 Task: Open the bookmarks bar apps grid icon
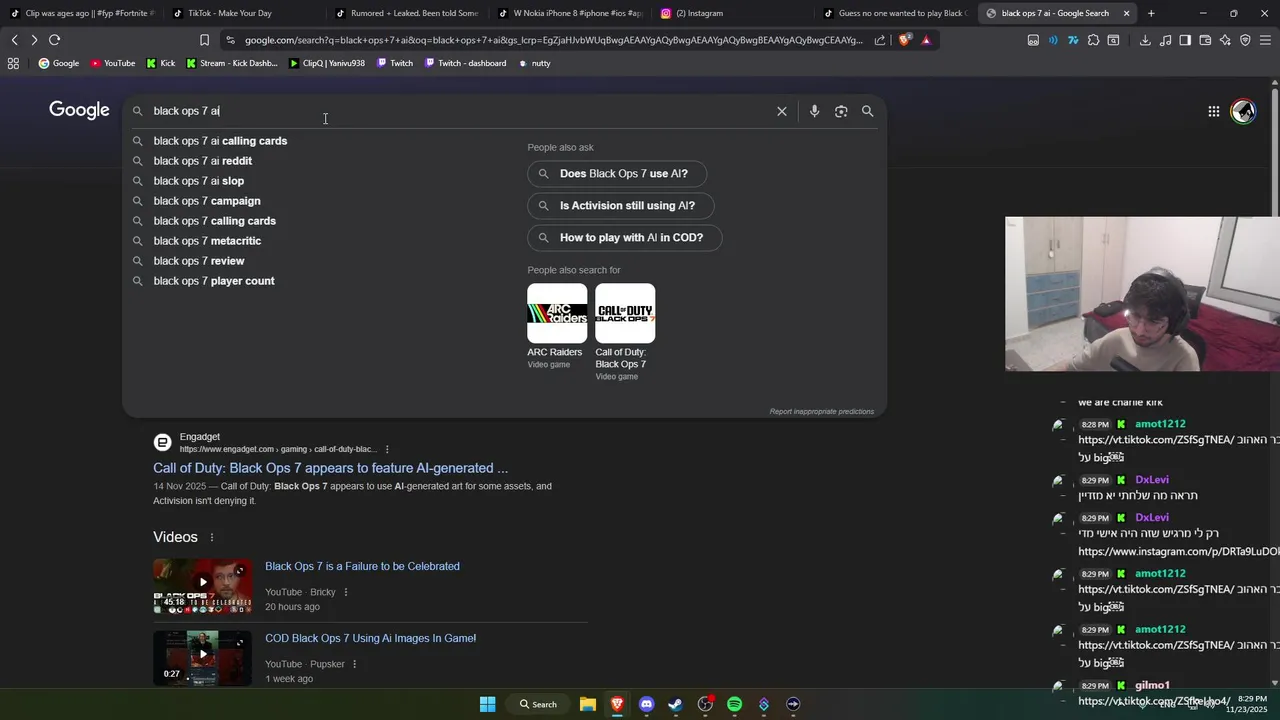(13, 63)
